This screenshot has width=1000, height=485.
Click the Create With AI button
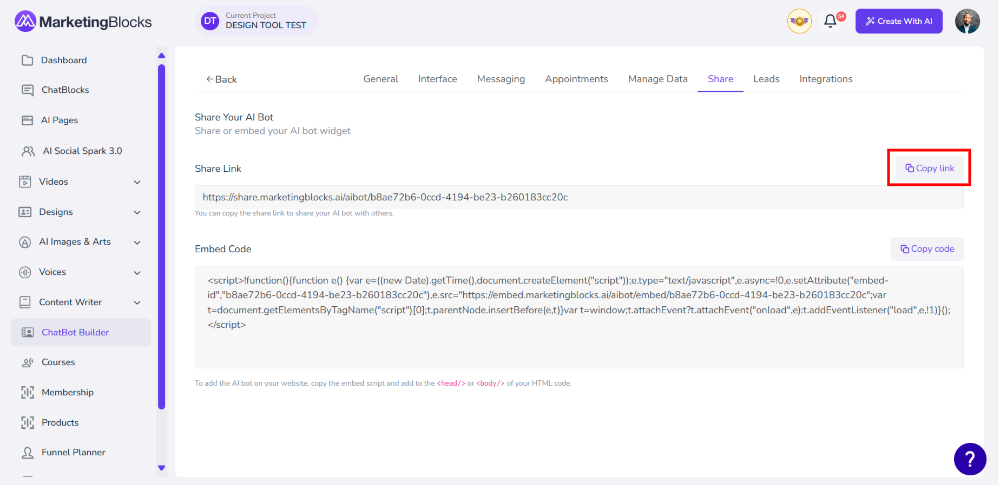[899, 22]
